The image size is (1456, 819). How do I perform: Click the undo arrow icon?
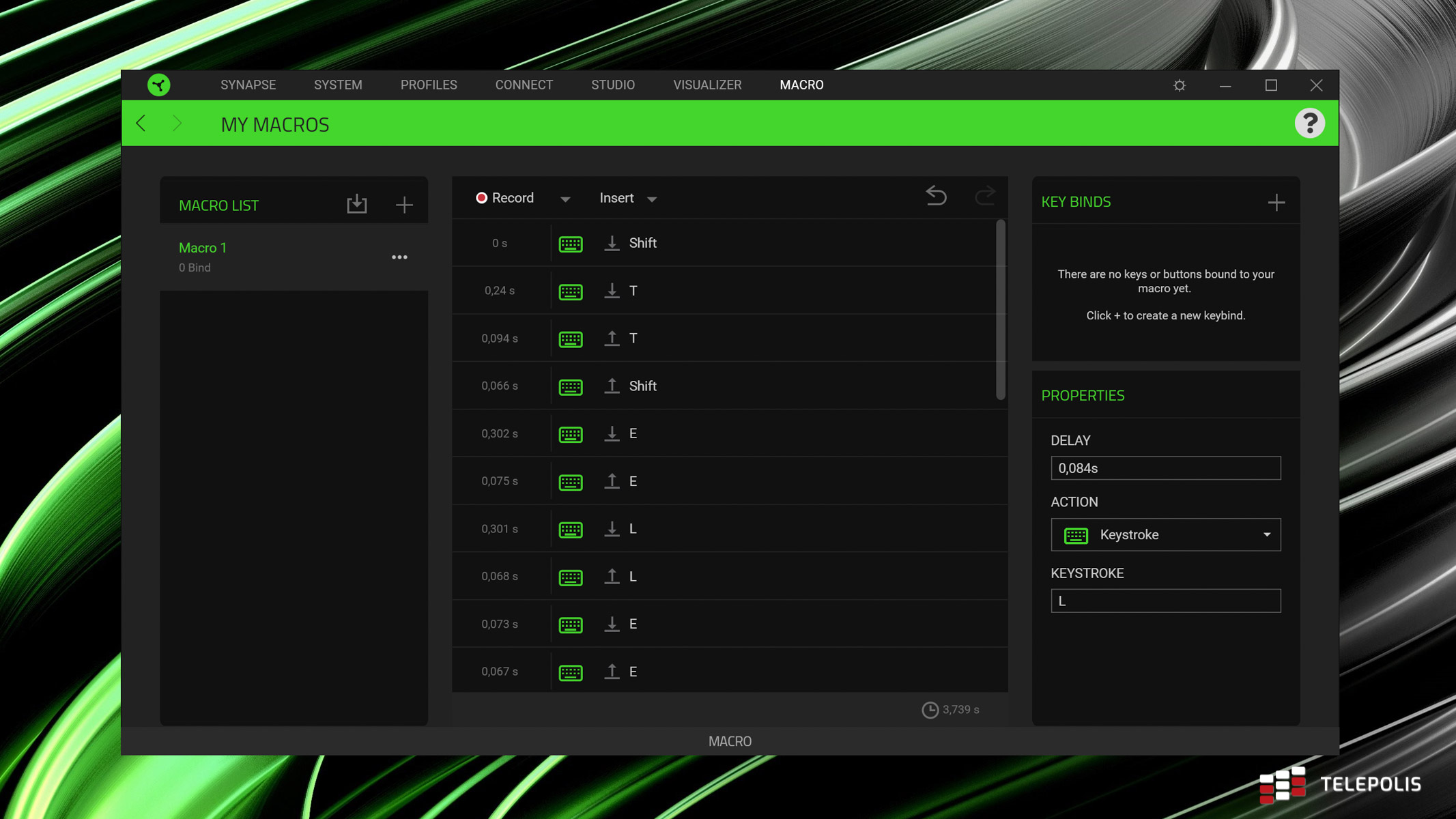pos(936,197)
